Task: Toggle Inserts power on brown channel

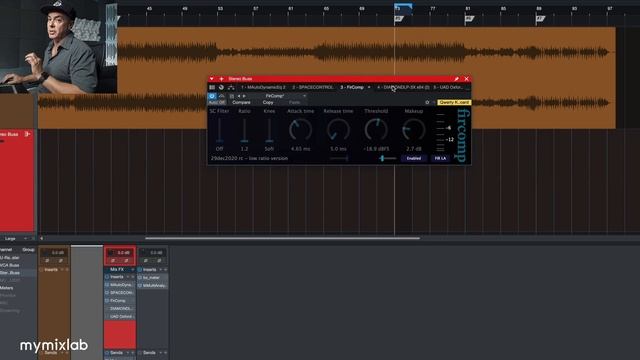Action: point(41,270)
